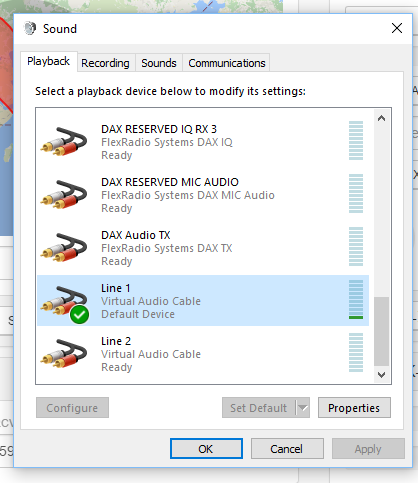
Task: Select the Line 2 Virtual Audio Cable entry
Action: click(203, 354)
